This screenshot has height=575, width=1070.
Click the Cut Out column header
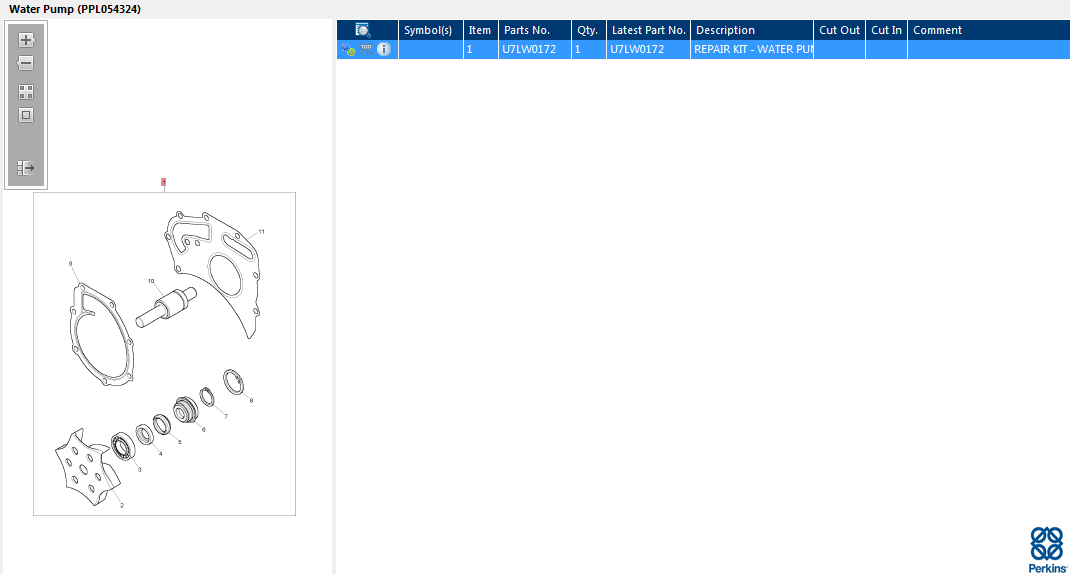click(839, 30)
